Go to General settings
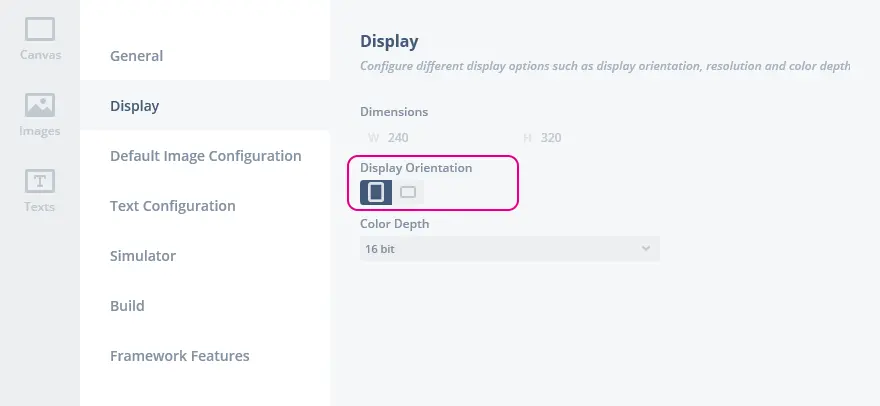 136,56
